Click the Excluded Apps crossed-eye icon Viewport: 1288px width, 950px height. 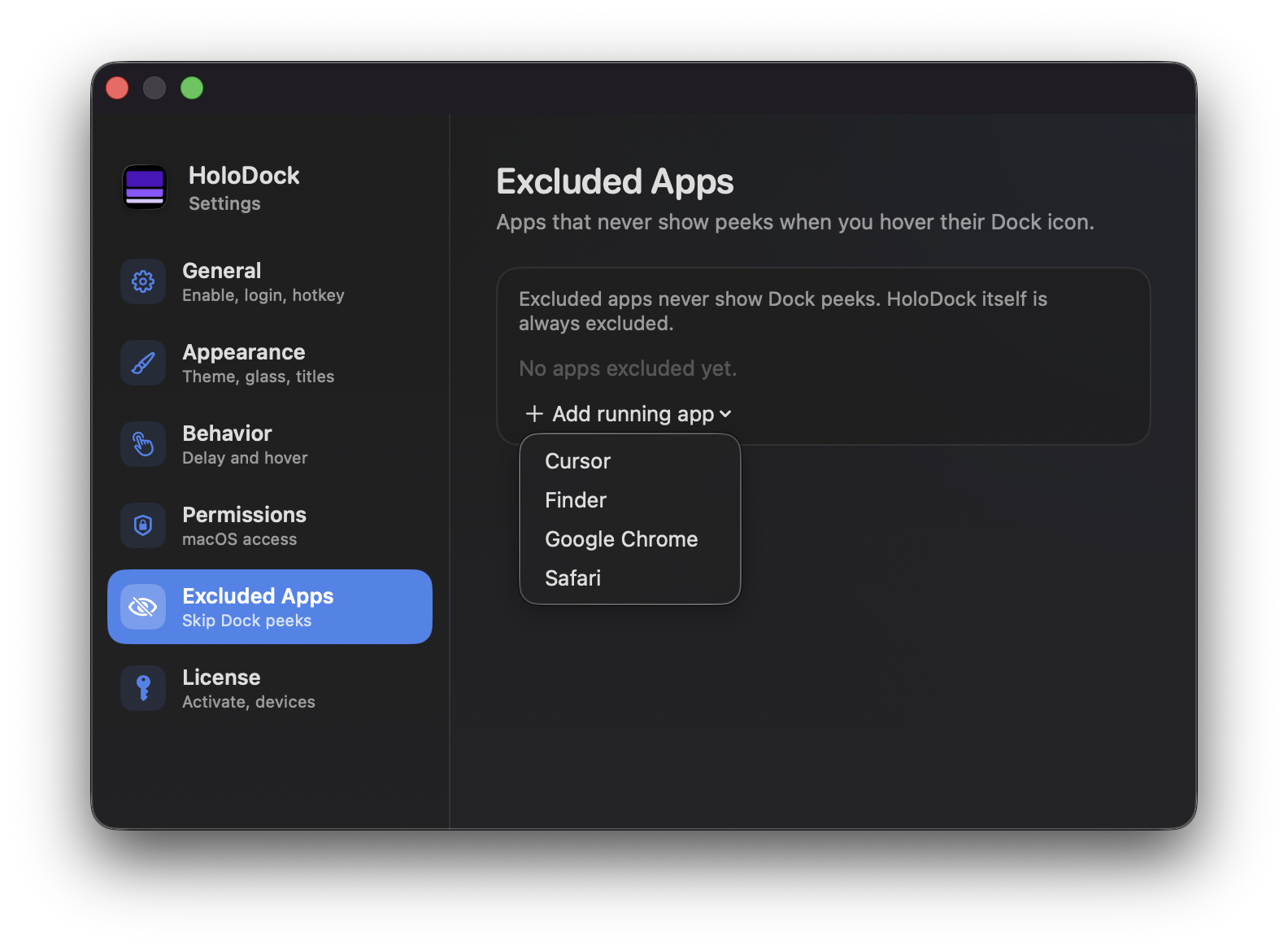click(143, 607)
